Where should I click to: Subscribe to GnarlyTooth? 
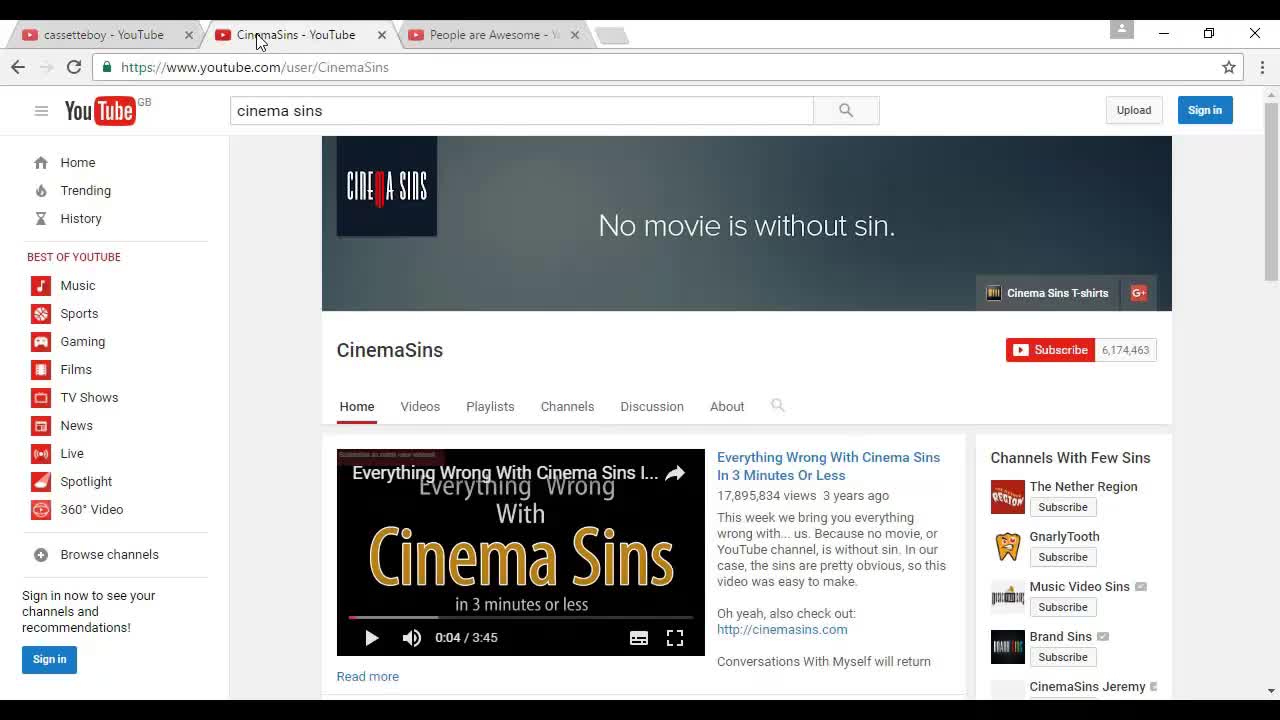pyautogui.click(x=1063, y=558)
